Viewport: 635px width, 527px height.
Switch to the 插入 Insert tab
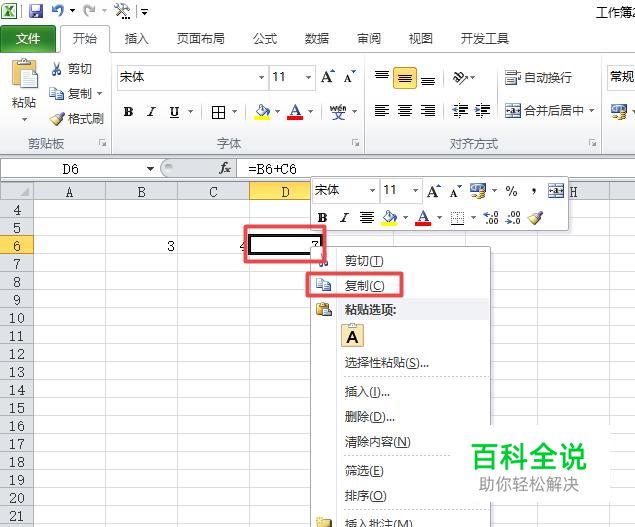136,38
